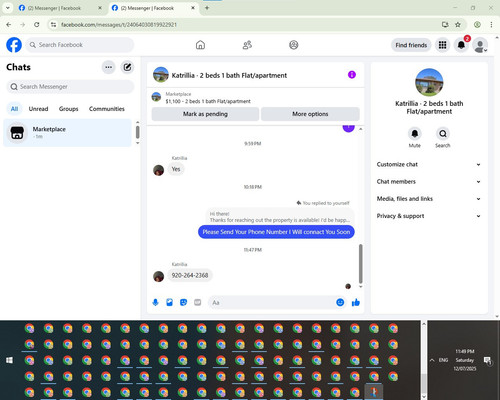This screenshot has height=400, width=500.
Task: Expand Chat members section
Action: coord(429,182)
